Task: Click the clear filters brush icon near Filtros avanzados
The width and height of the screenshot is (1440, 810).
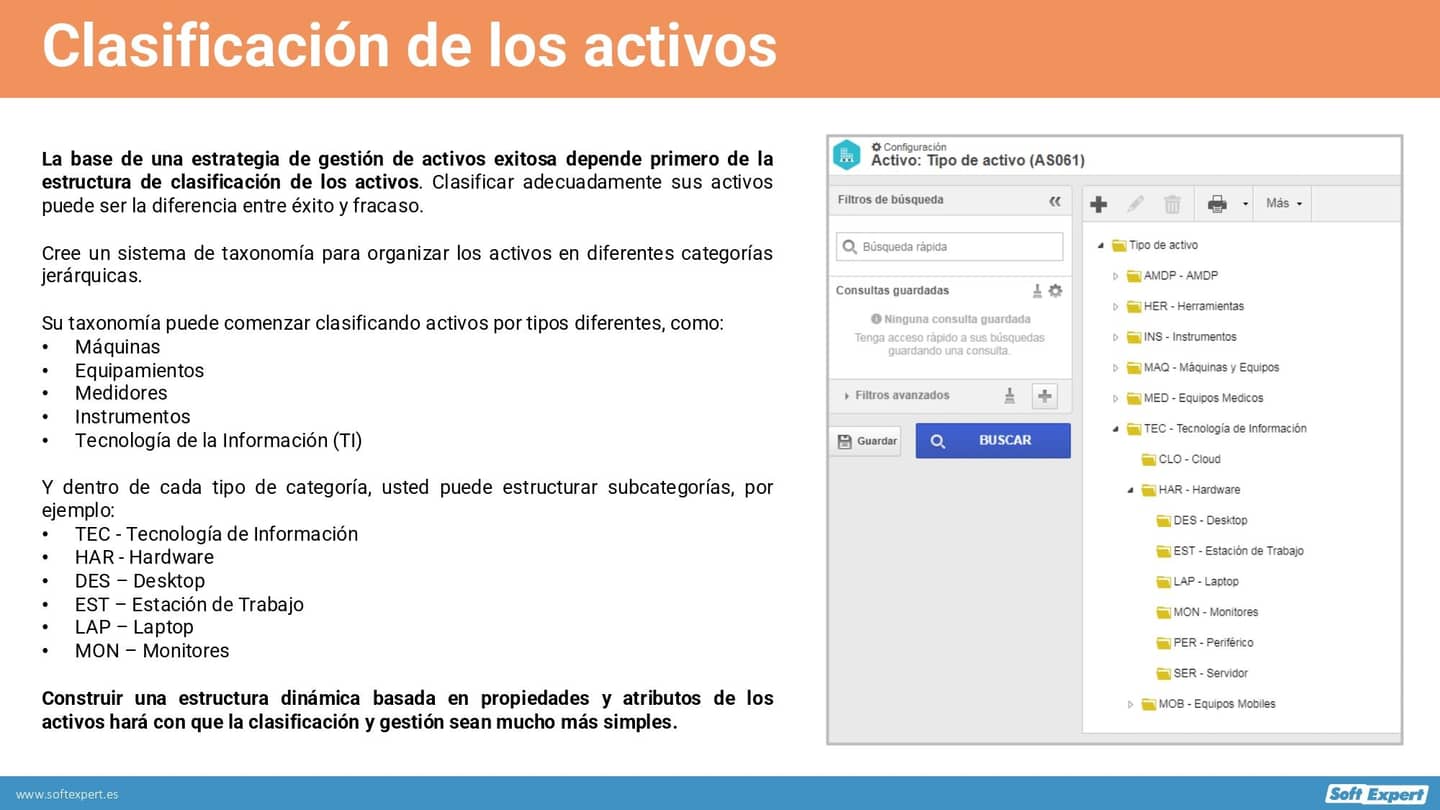Action: tap(1010, 395)
